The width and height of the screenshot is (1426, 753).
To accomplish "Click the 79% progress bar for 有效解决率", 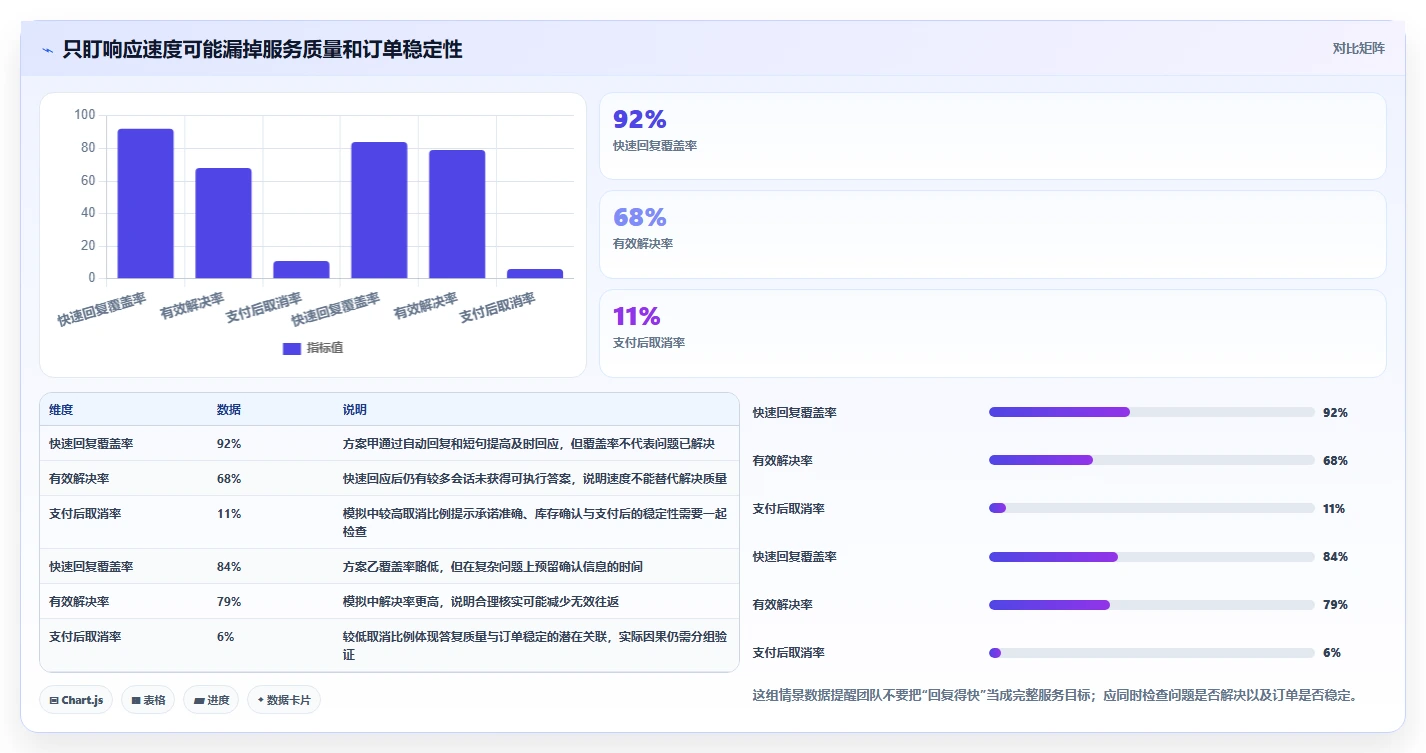I will pyautogui.click(x=1151, y=604).
